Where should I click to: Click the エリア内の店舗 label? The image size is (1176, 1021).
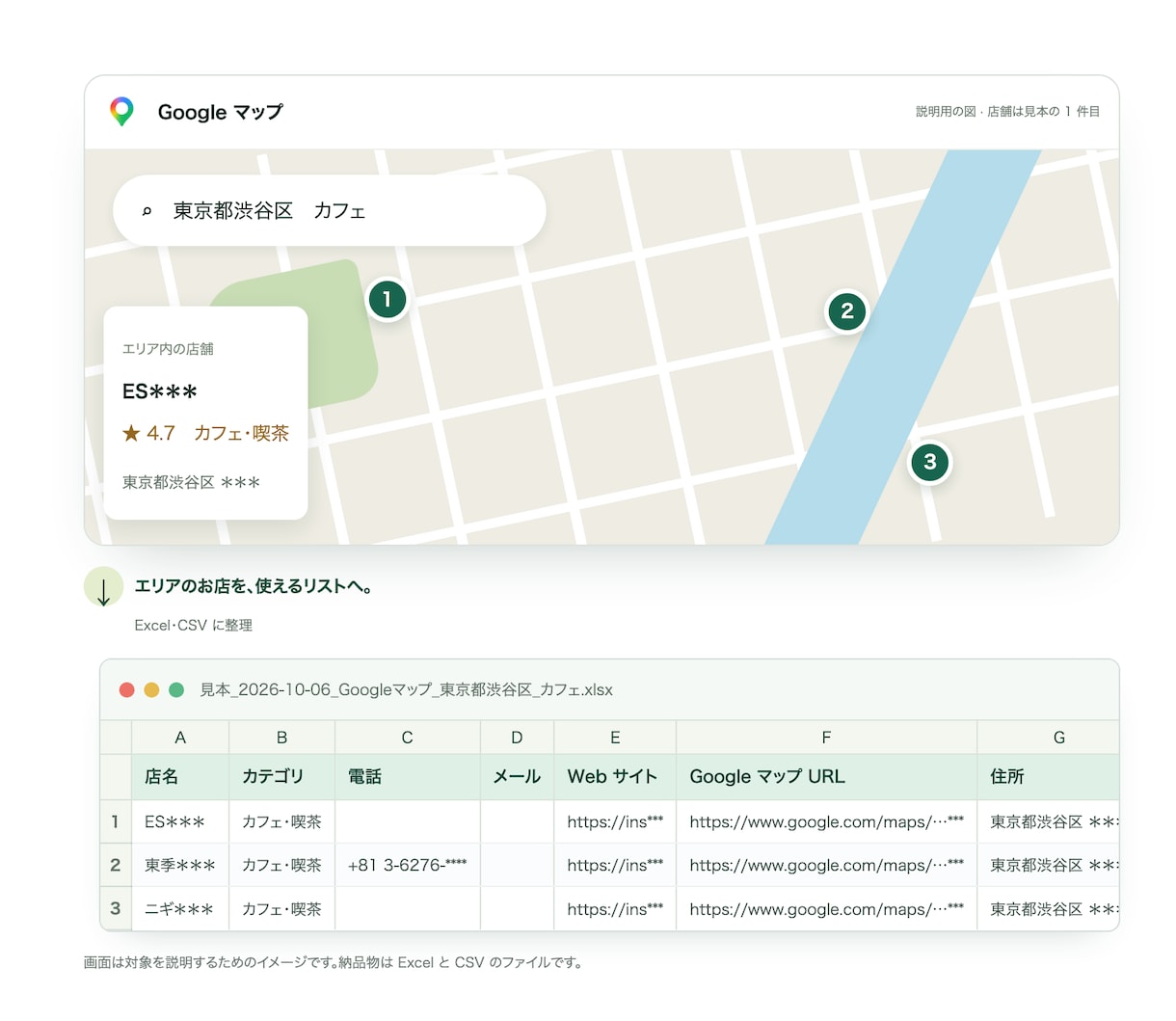(168, 349)
